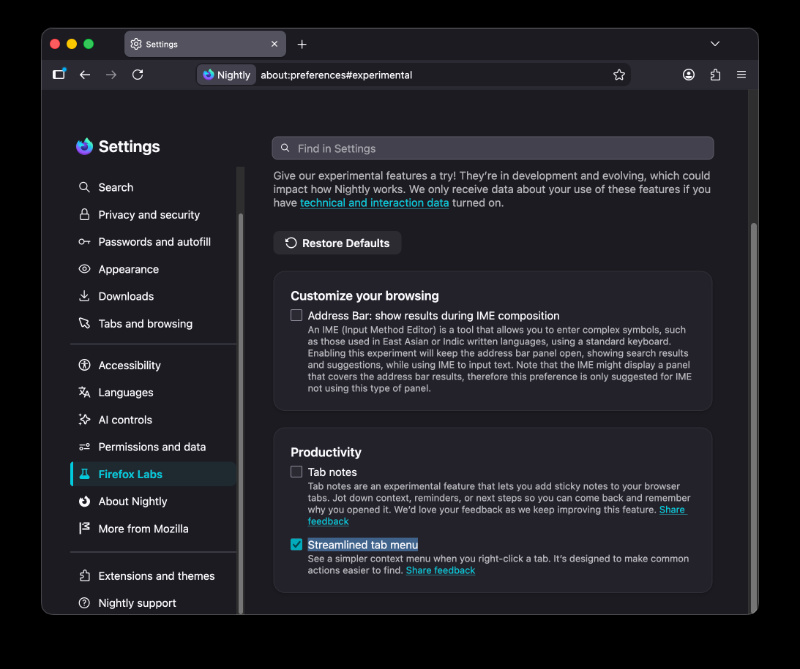Click the magnifier icon in Find in Settings
Viewport: 800px width, 669px height.
tap(285, 148)
